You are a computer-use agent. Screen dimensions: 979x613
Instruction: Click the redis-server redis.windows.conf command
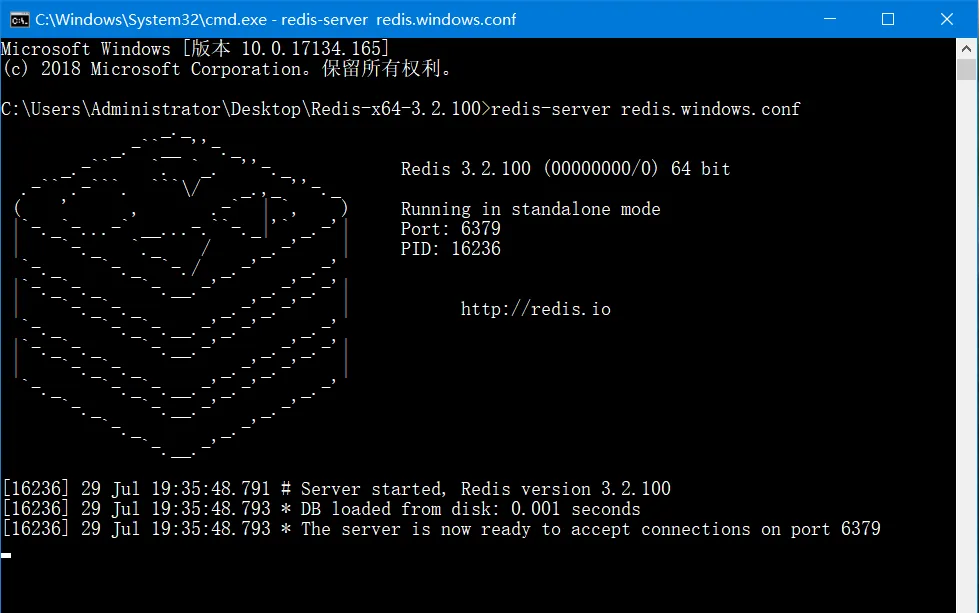coord(645,109)
